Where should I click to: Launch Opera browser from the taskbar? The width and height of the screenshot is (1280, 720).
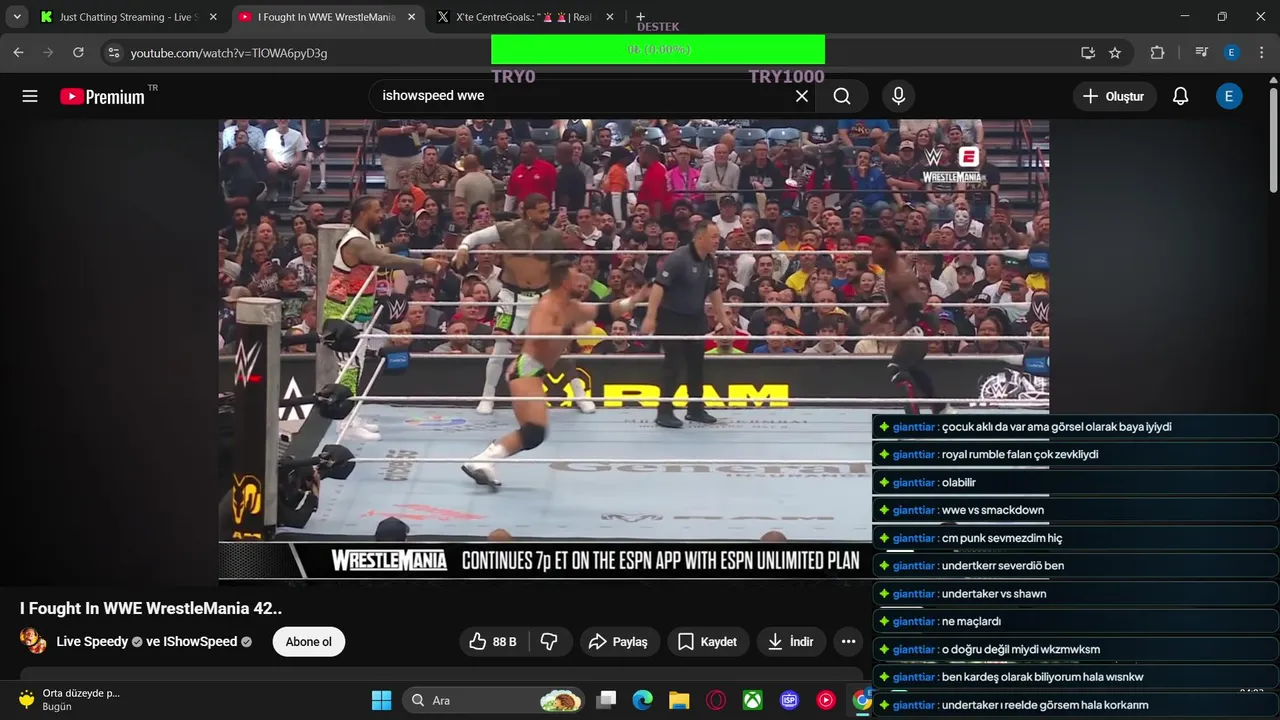pos(716,700)
